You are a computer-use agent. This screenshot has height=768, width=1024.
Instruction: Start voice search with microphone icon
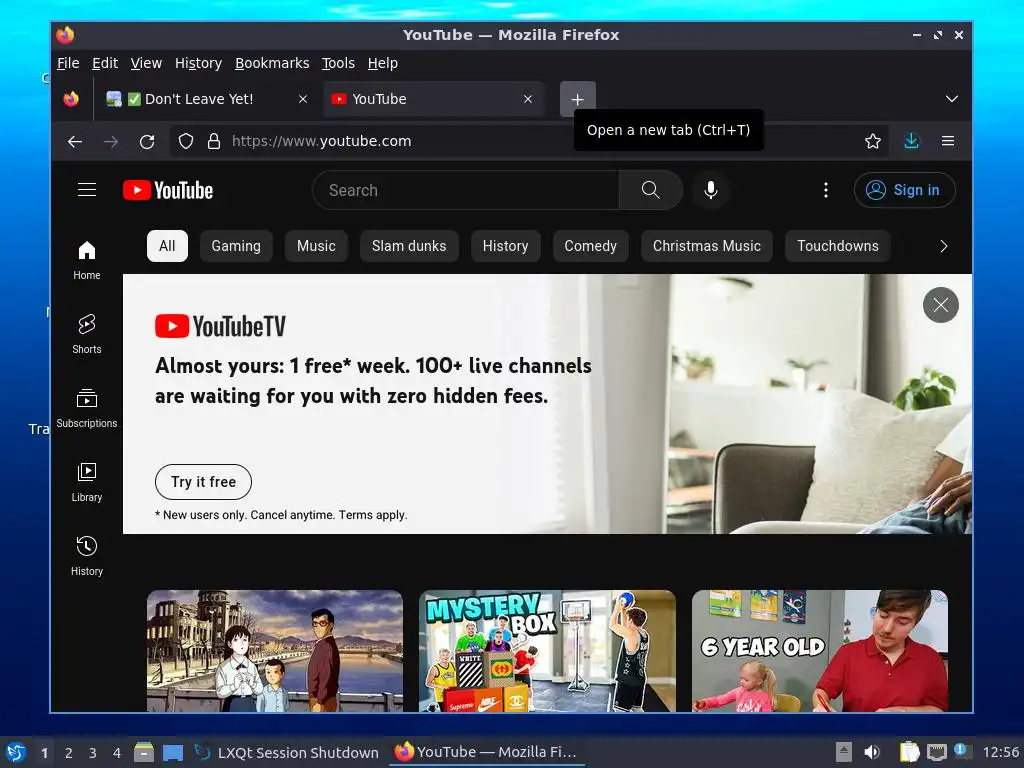[711, 190]
